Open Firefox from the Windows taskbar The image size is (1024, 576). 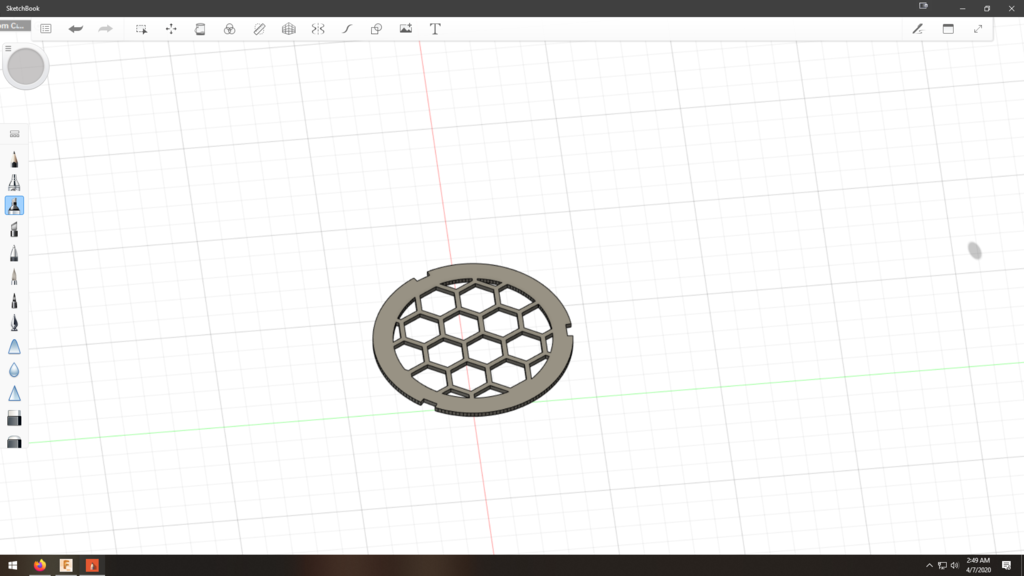[40, 565]
